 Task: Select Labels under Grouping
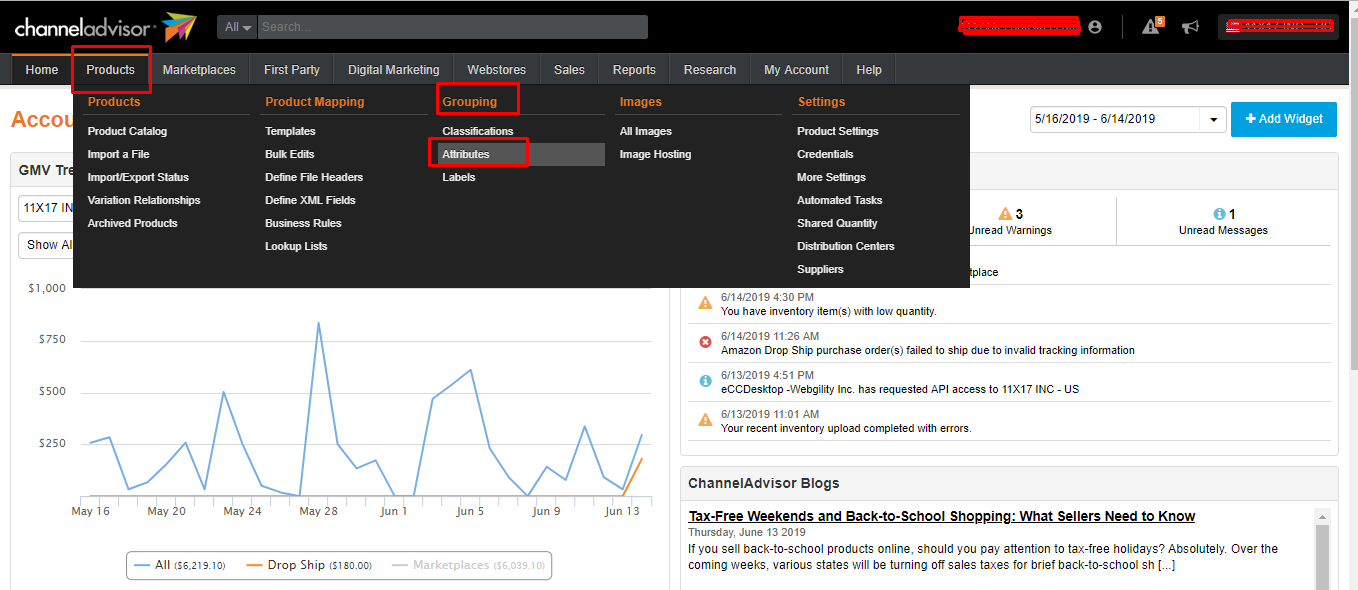(459, 177)
